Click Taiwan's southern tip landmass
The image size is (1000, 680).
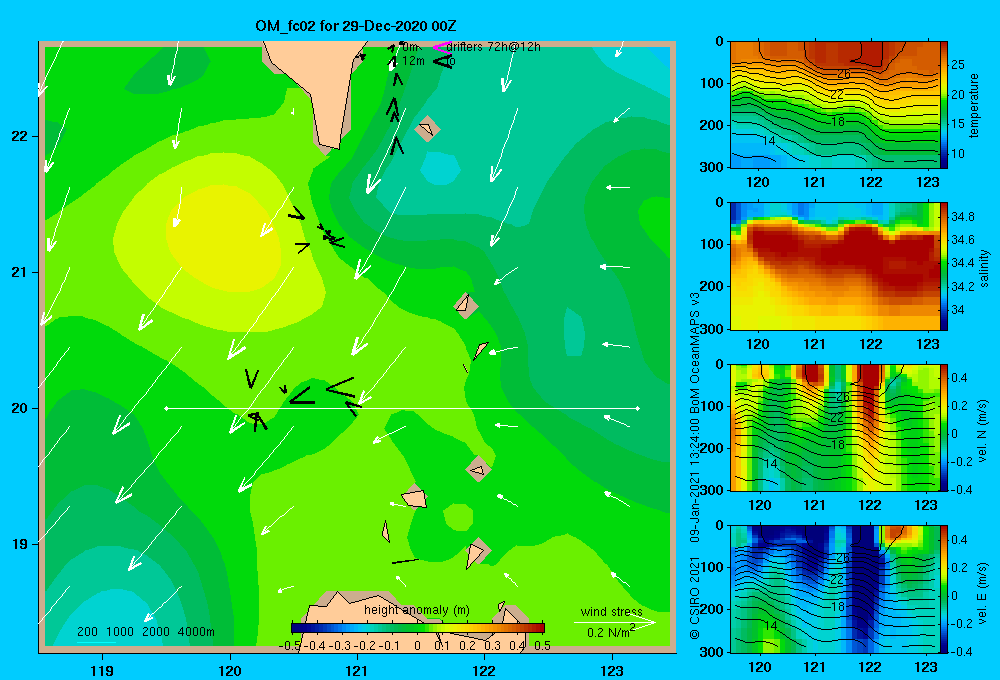click(319, 89)
